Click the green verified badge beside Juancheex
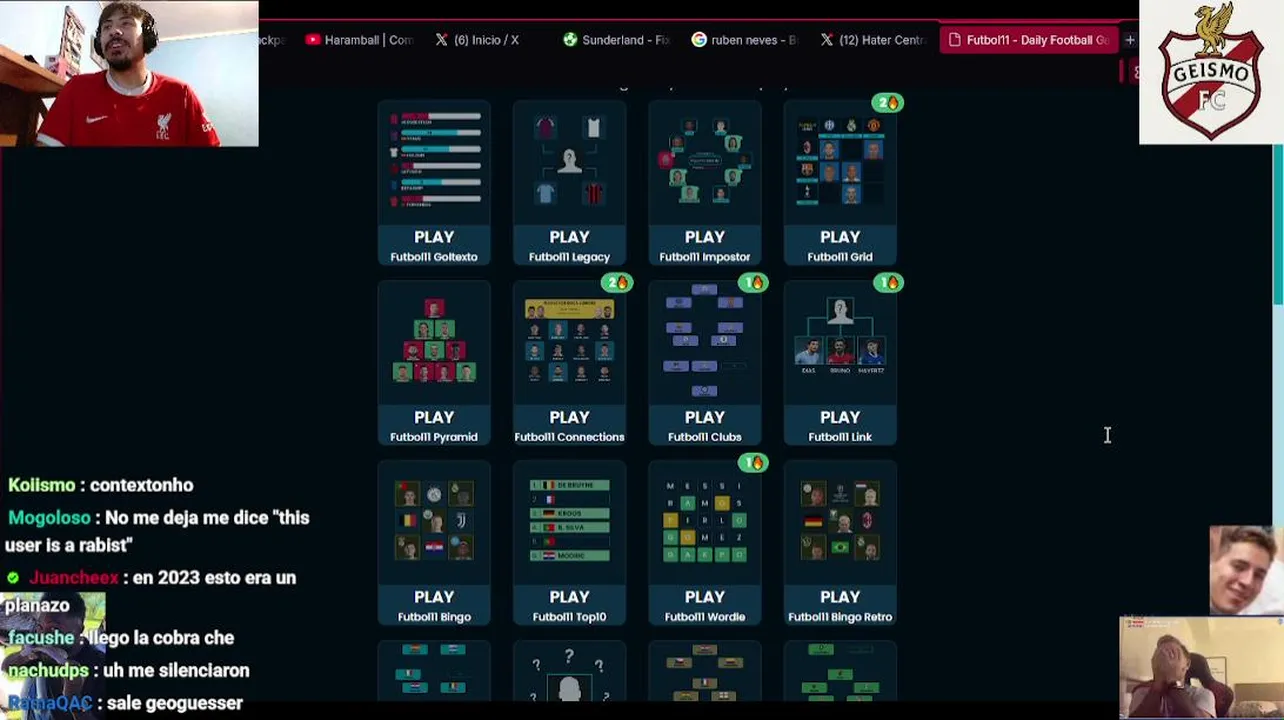 click(13, 578)
